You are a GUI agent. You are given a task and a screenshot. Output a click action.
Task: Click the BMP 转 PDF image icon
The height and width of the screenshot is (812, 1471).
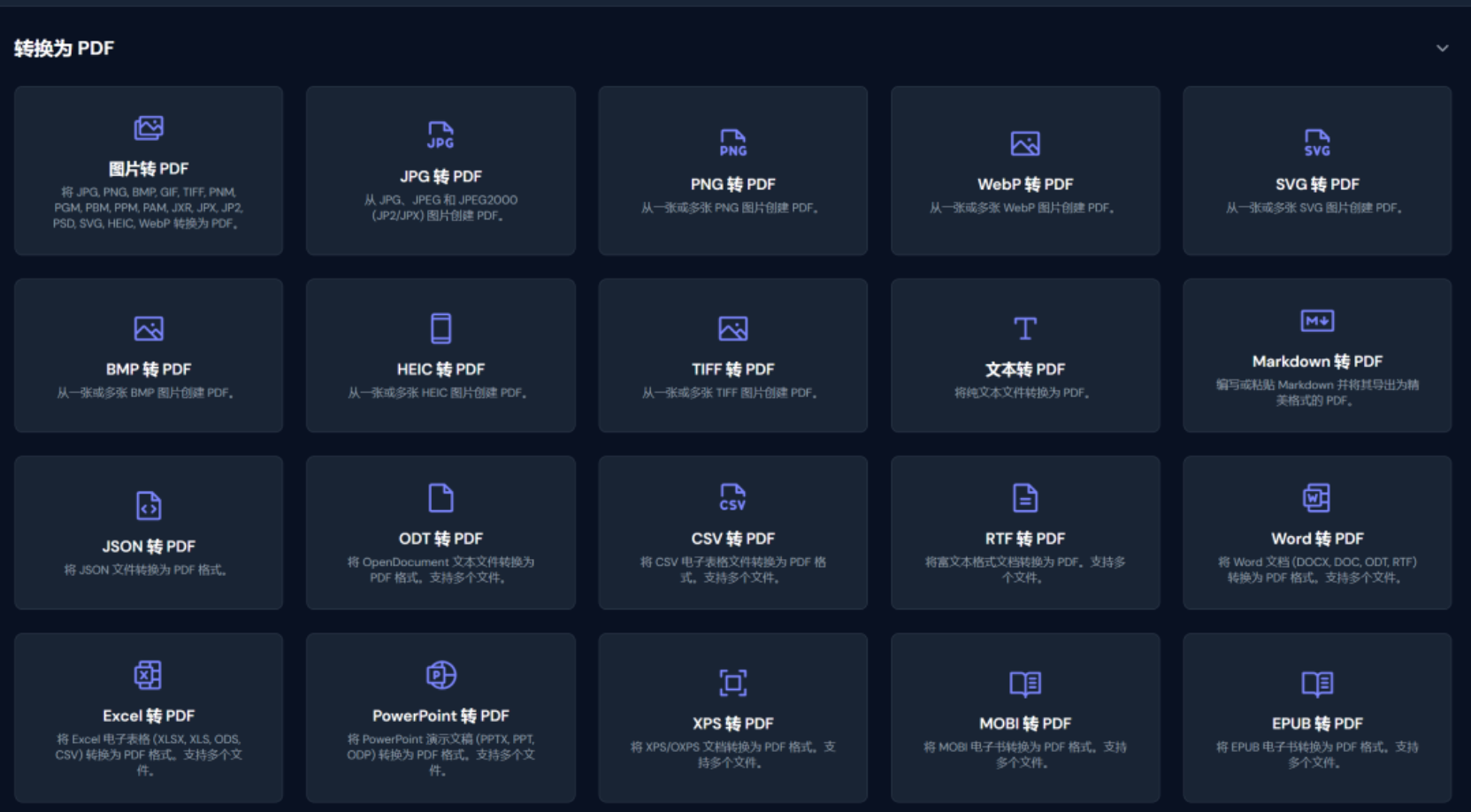[x=149, y=329]
